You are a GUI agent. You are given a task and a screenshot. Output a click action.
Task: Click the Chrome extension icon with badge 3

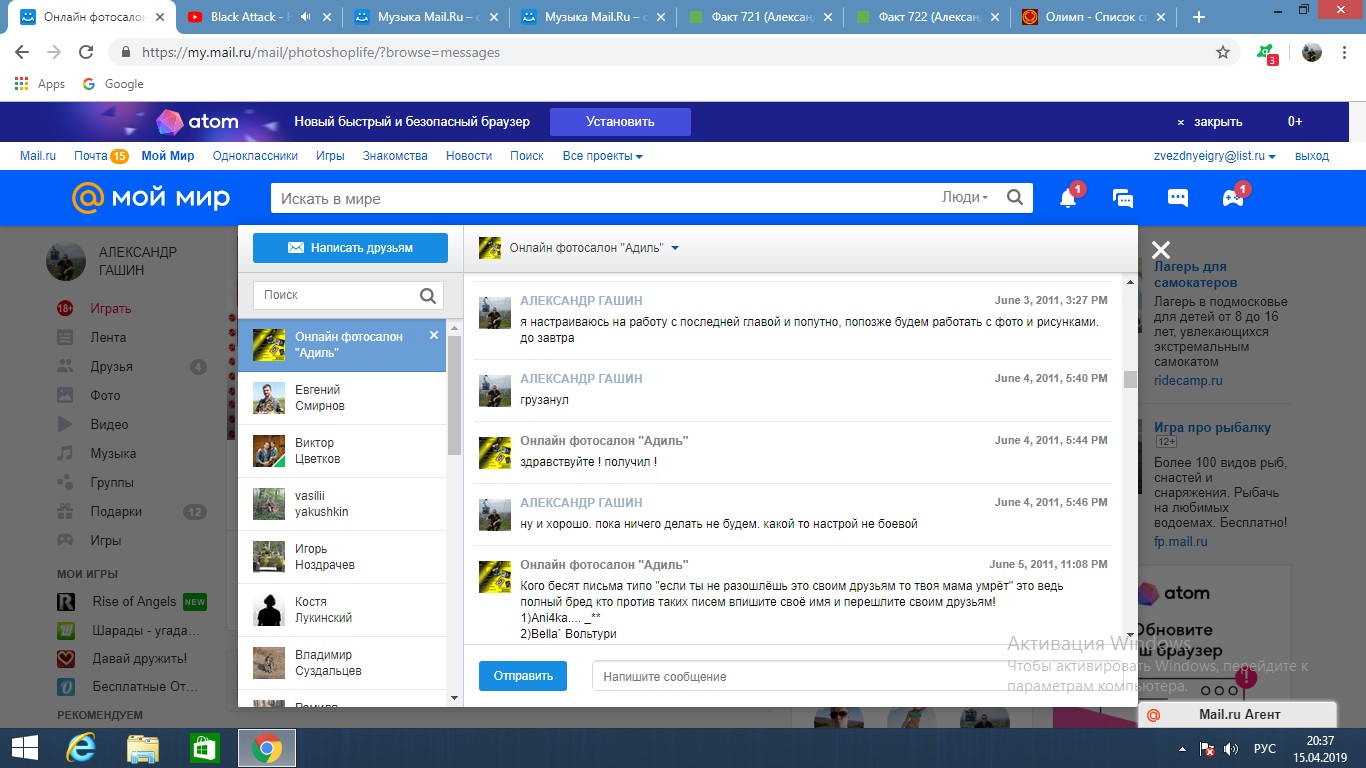1267,53
